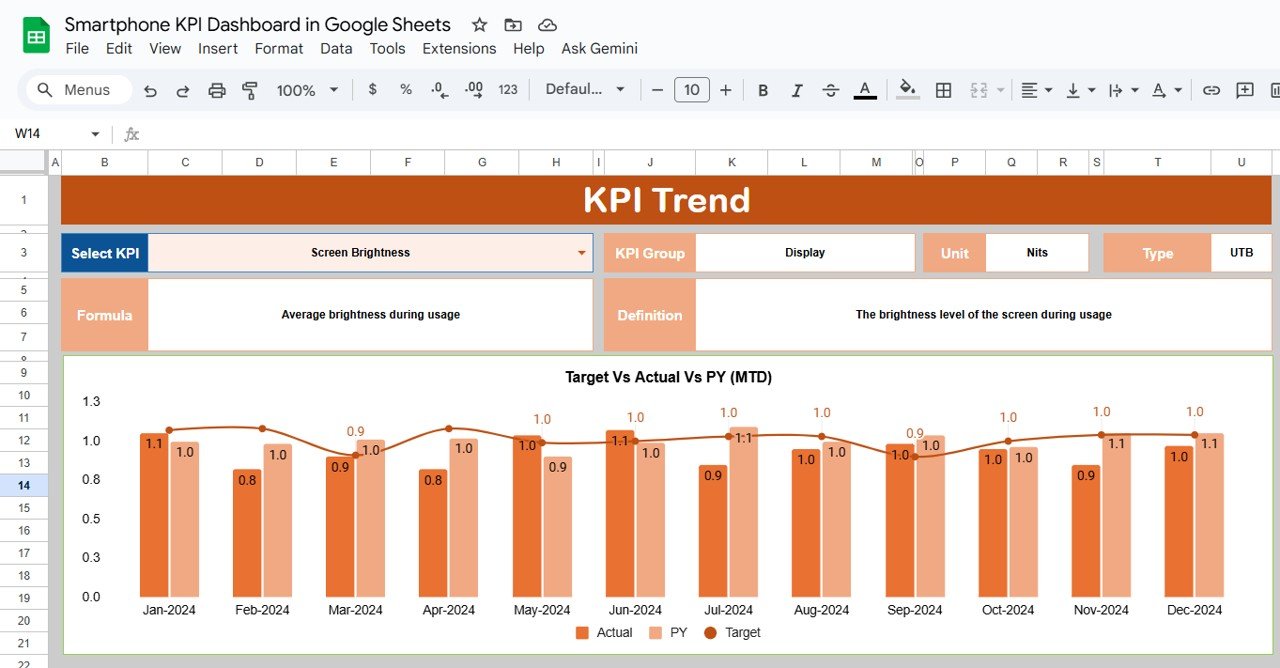The image size is (1280, 668).
Task: Open the Format menu
Action: pyautogui.click(x=279, y=48)
